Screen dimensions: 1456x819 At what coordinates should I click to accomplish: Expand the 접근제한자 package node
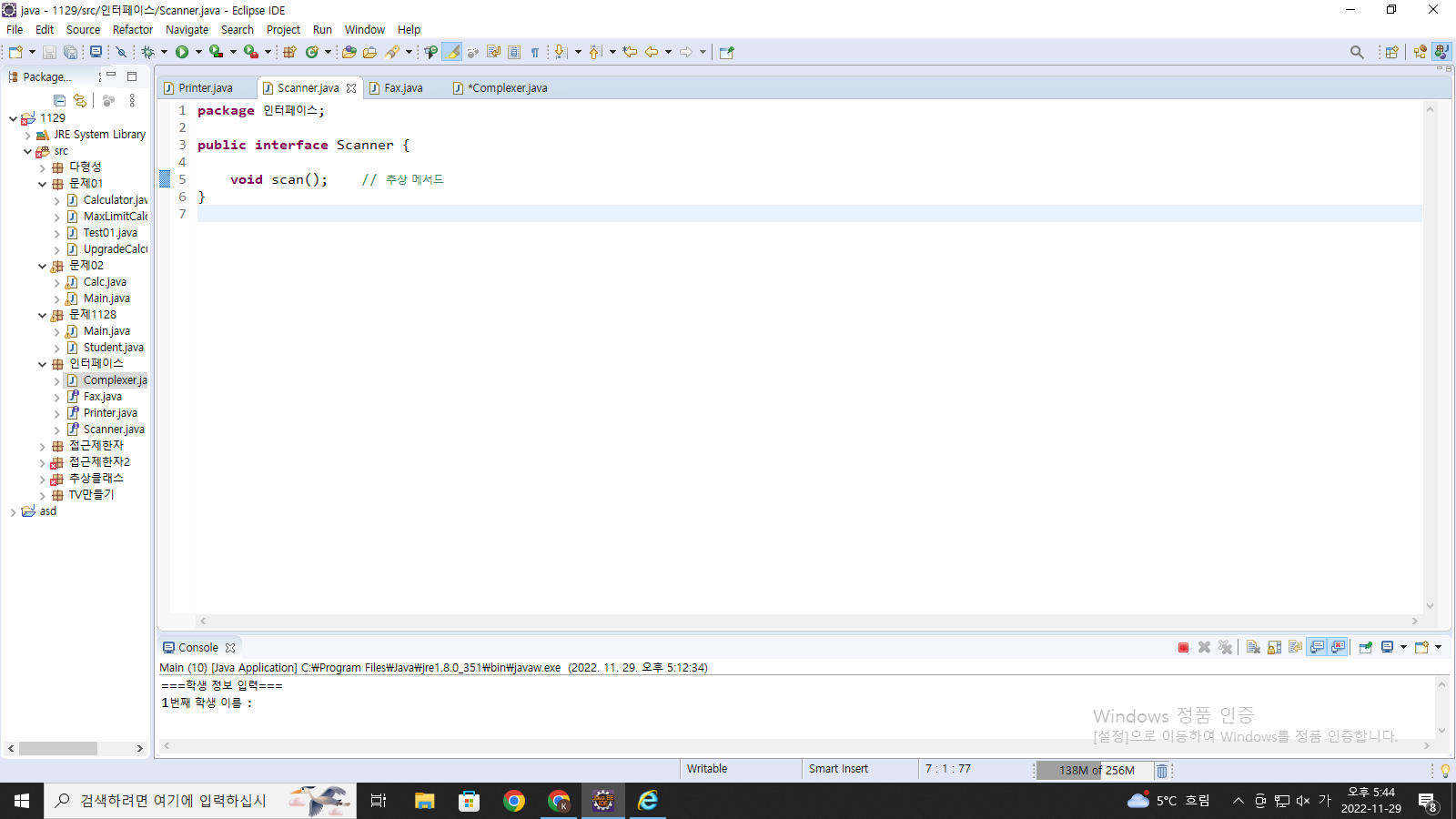tap(42, 446)
